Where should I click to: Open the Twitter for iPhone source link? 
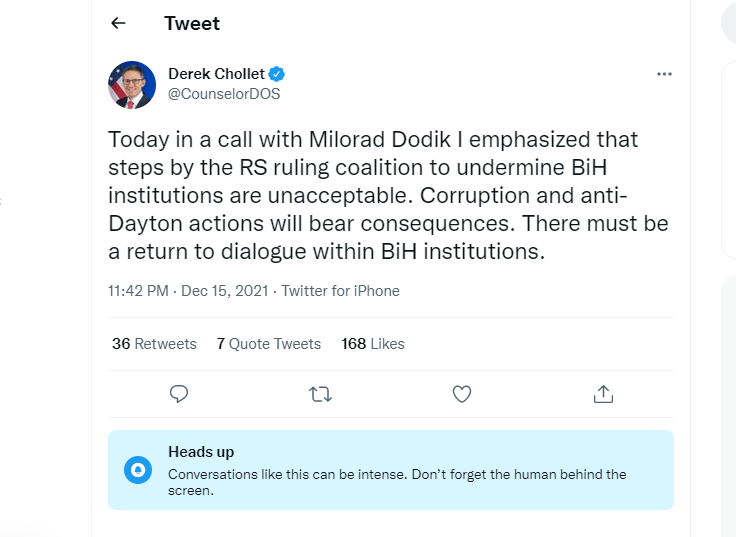[340, 291]
